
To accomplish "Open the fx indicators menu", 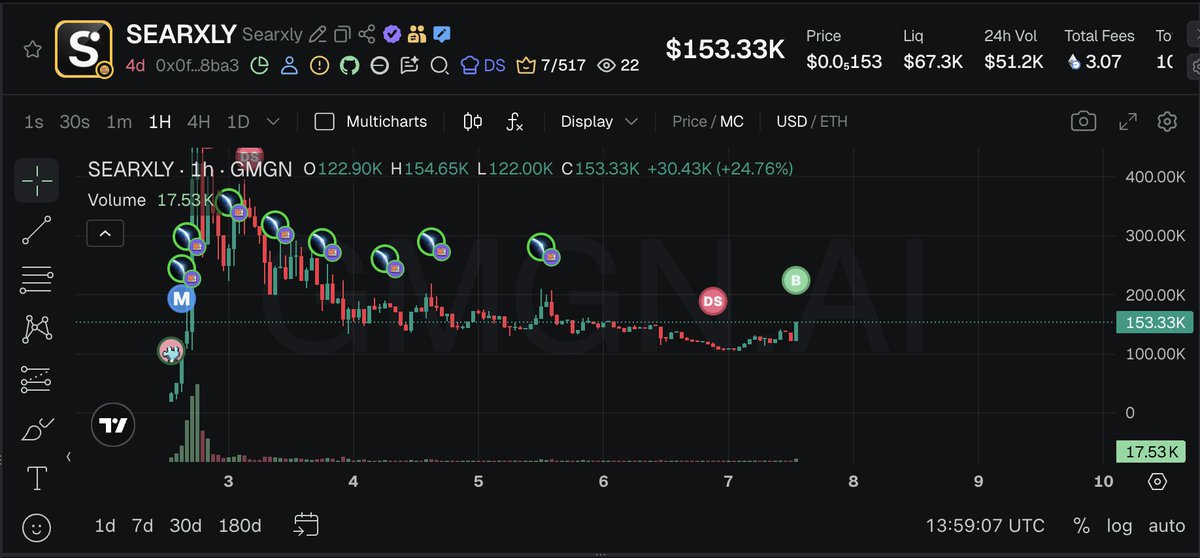I will (514, 122).
